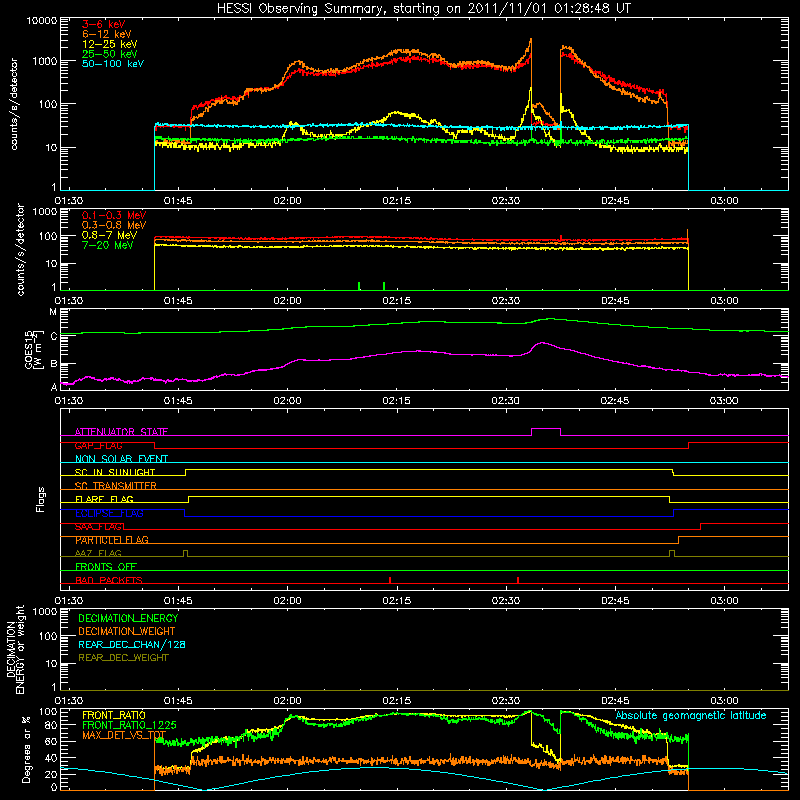Select the PARTICLE_FLAG label
Viewport: 800px width, 800px height.
(x=112, y=540)
